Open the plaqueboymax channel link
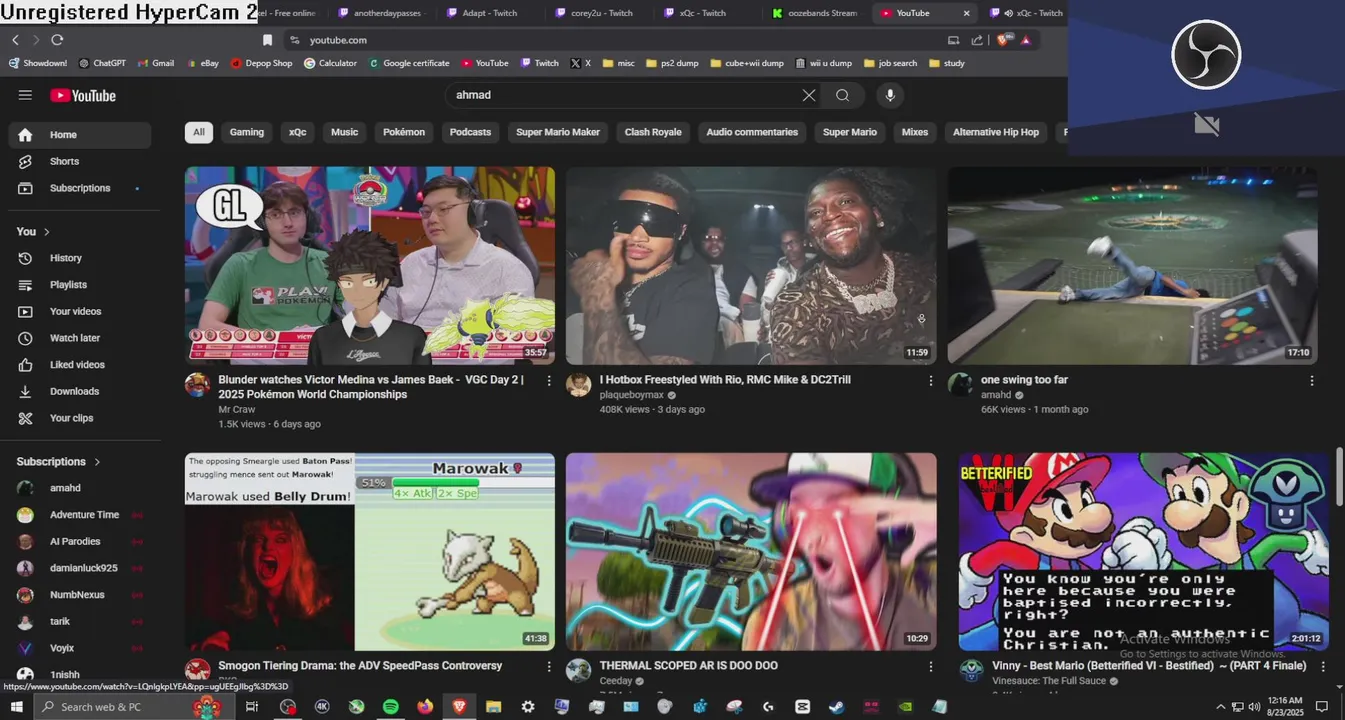 pyautogui.click(x=631, y=395)
